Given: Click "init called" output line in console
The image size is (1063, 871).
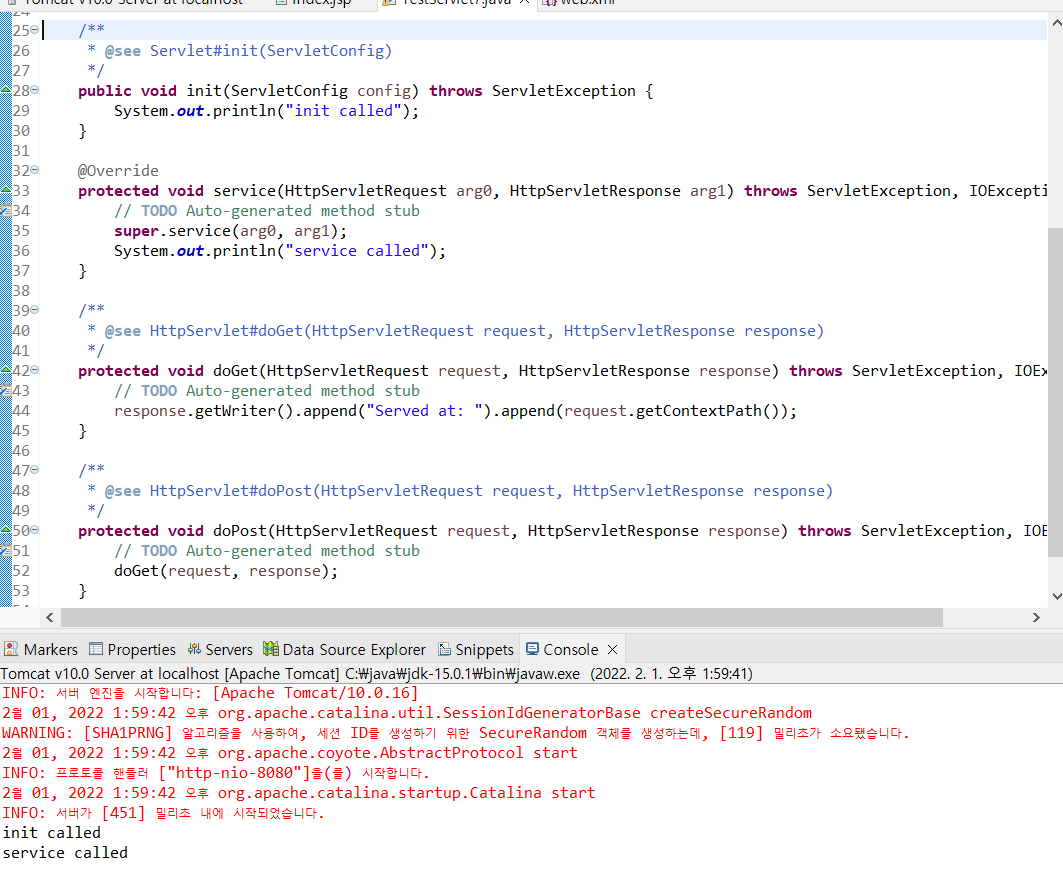Looking at the screenshot, I should (x=52, y=832).
